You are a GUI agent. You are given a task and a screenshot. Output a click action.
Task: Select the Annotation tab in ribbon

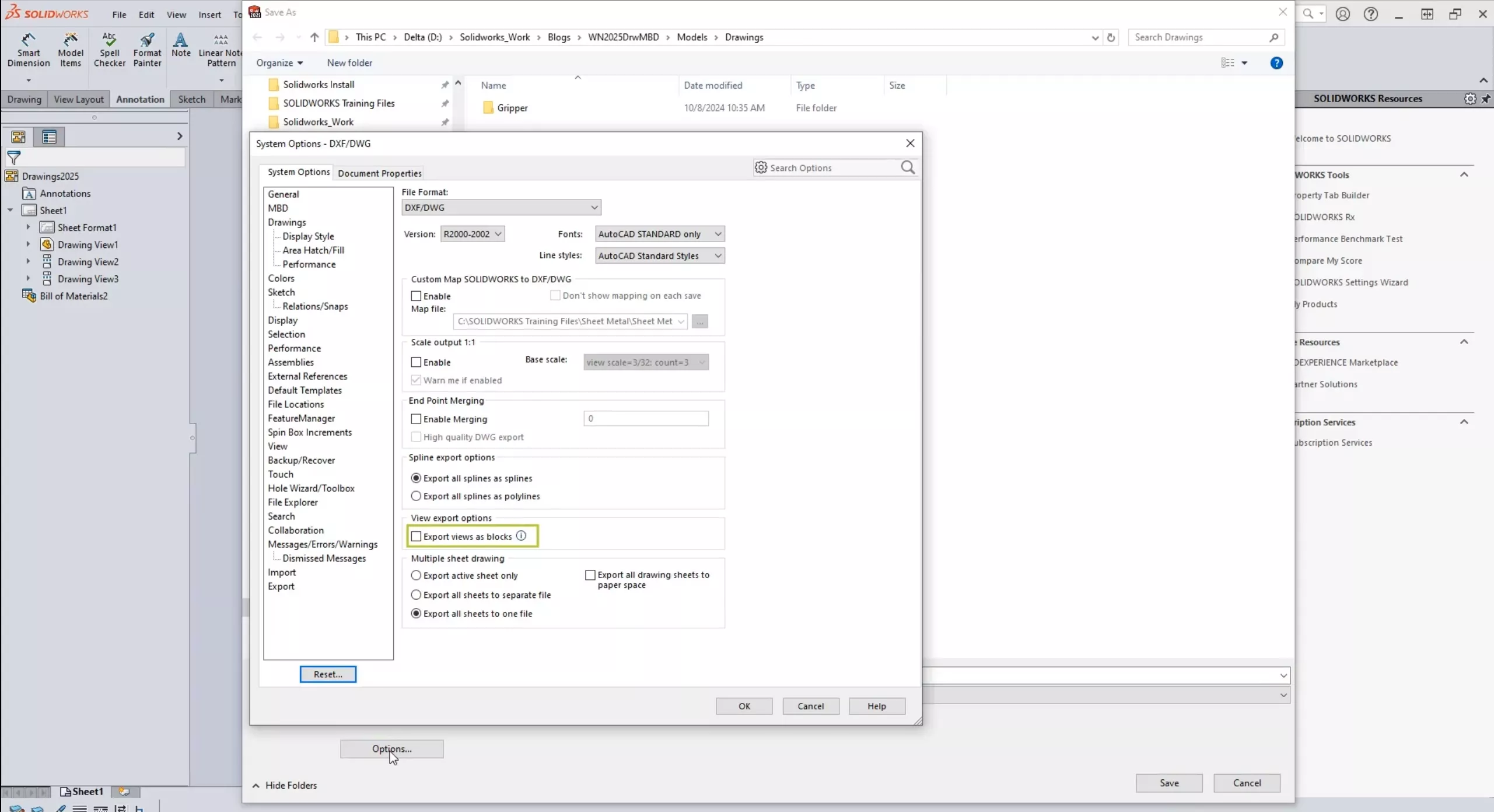coord(140,98)
